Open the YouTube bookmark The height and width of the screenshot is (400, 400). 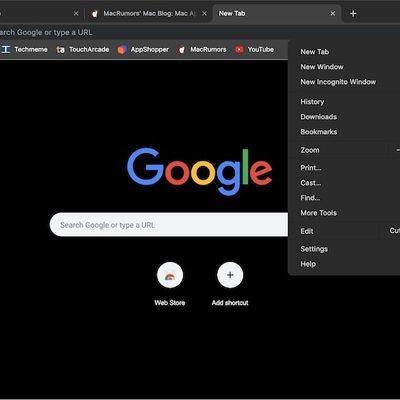255,50
